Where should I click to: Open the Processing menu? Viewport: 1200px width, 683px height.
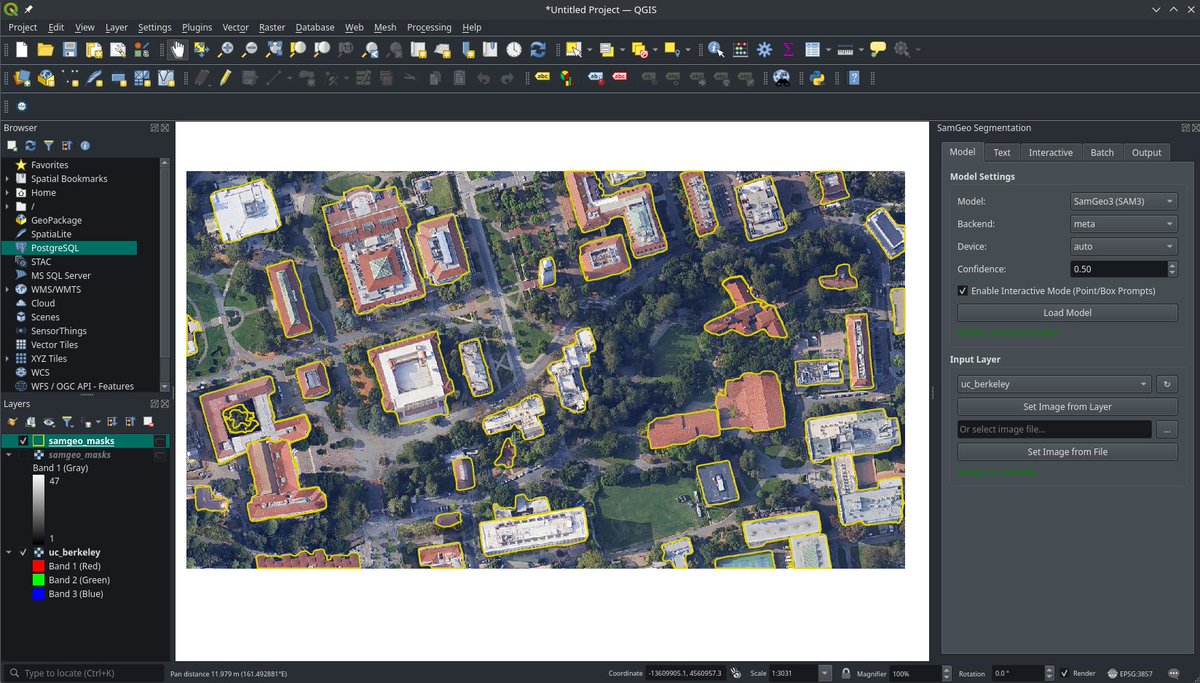point(429,27)
